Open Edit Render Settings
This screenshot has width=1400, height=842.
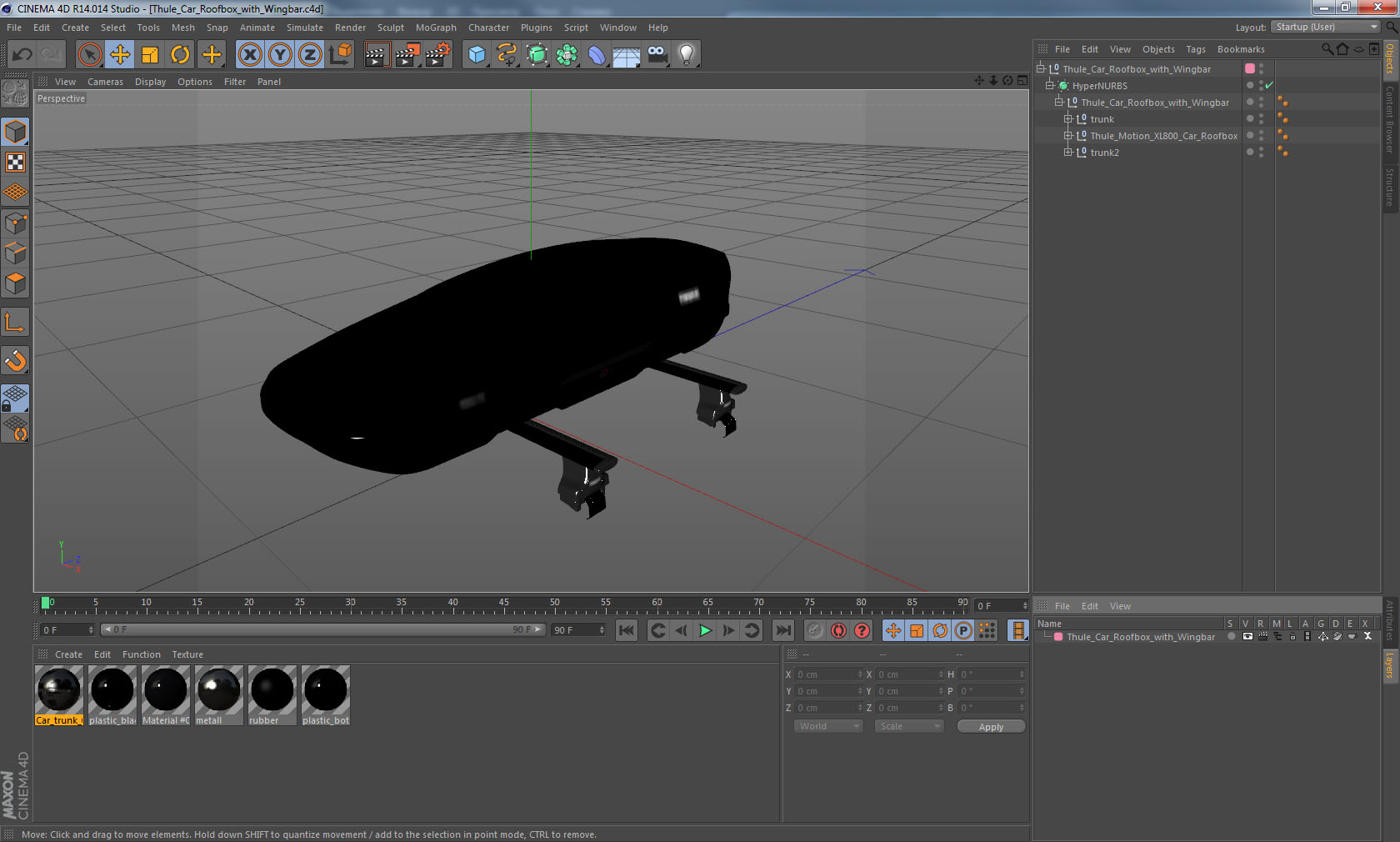pyautogui.click(x=437, y=55)
